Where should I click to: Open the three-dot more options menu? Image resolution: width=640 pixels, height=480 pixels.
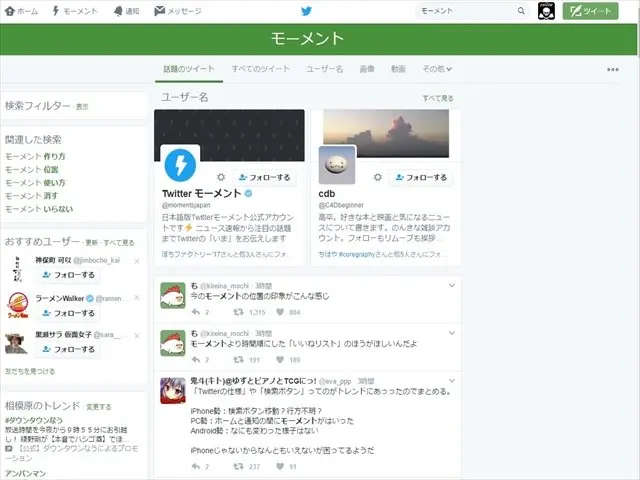[x=612, y=69]
